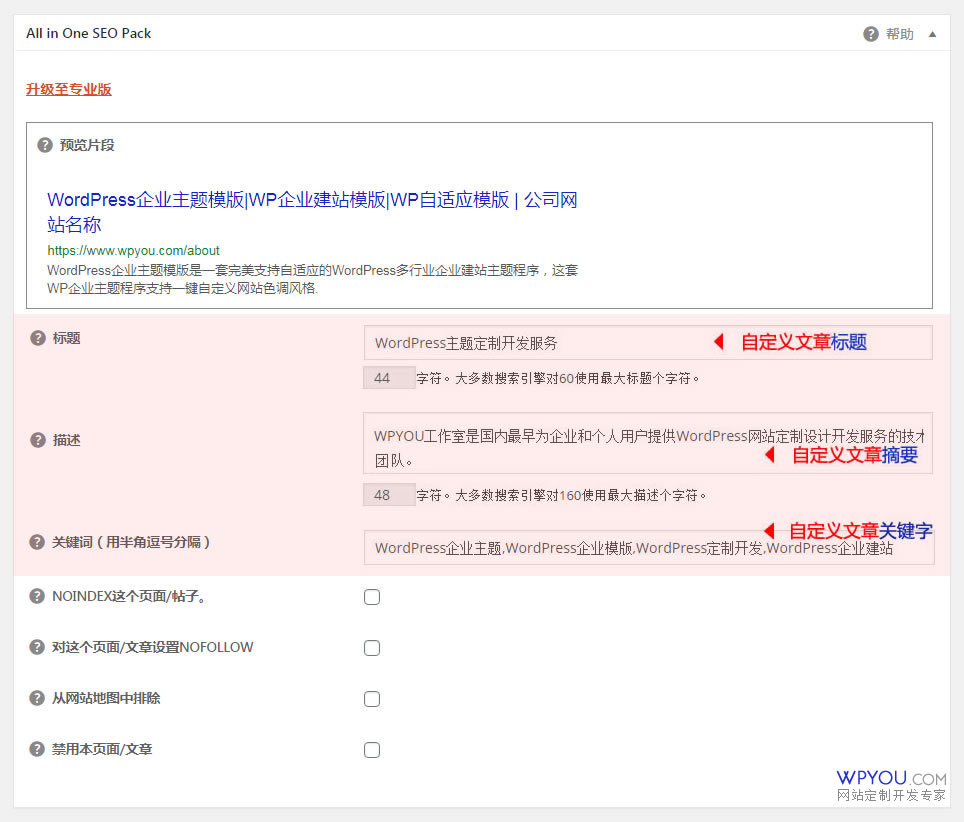Click the help icon beside NOINDEX这个页面/帖子
The image size is (964, 822).
point(37,596)
